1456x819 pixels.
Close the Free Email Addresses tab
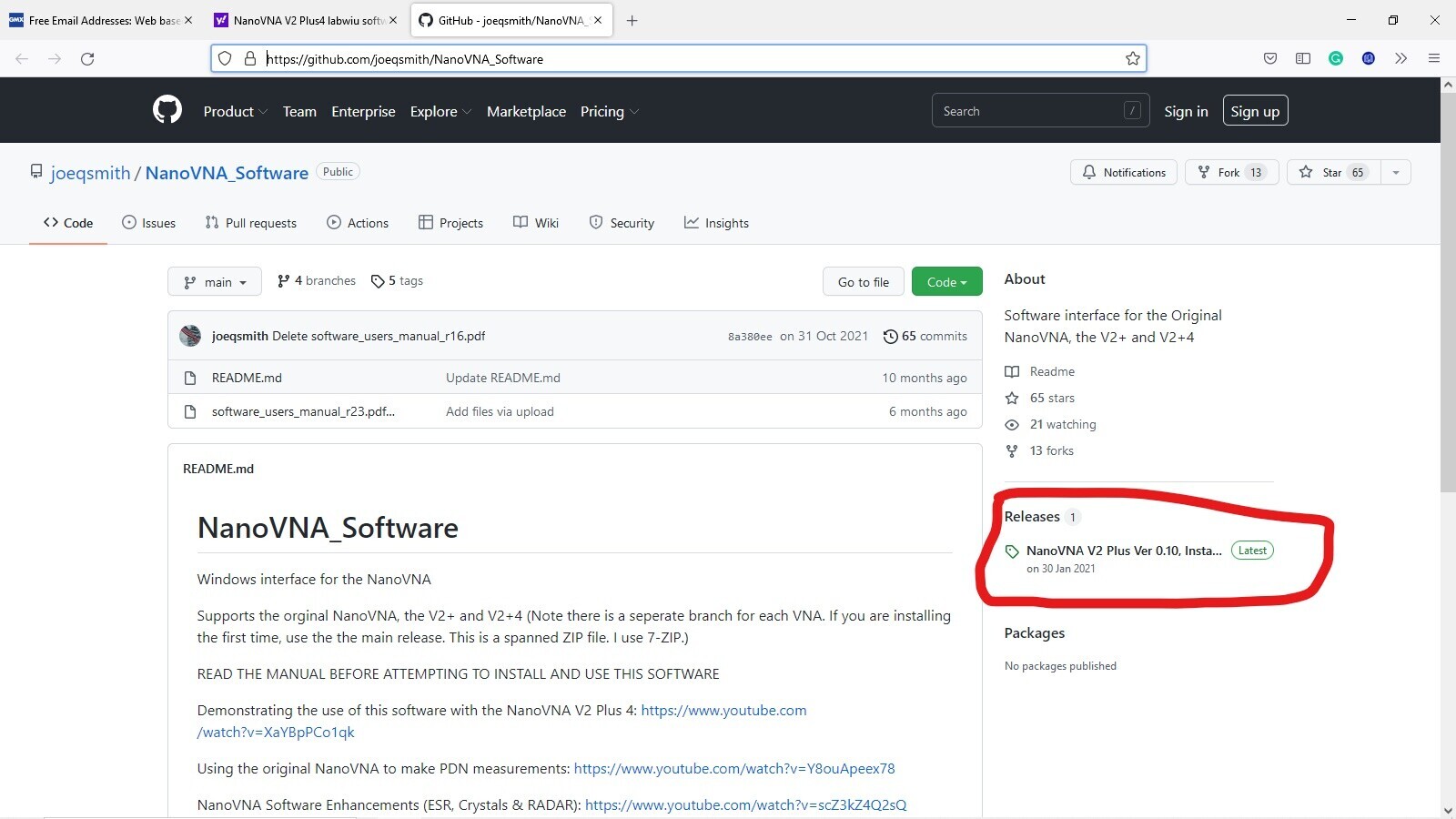(x=188, y=20)
